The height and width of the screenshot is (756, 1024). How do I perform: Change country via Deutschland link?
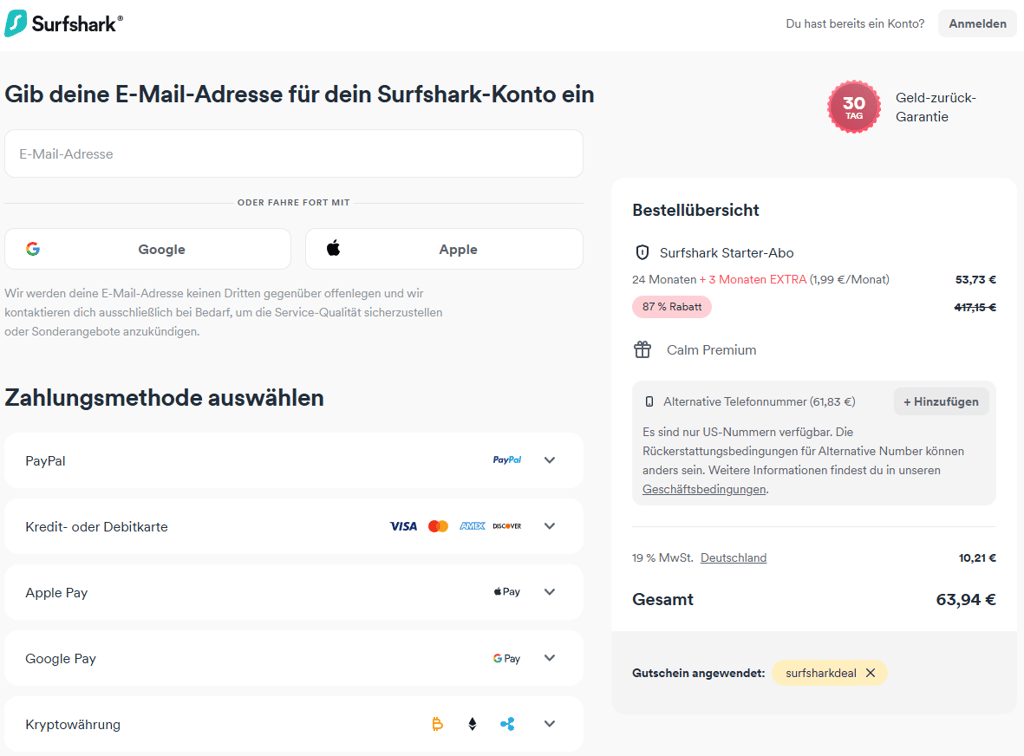[733, 558]
